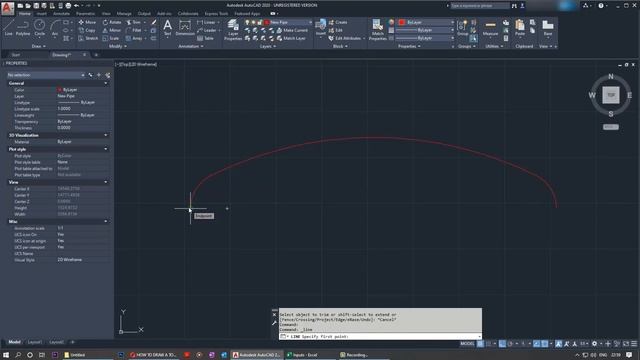
Task: Select the Line drawing tool
Action: [9, 27]
